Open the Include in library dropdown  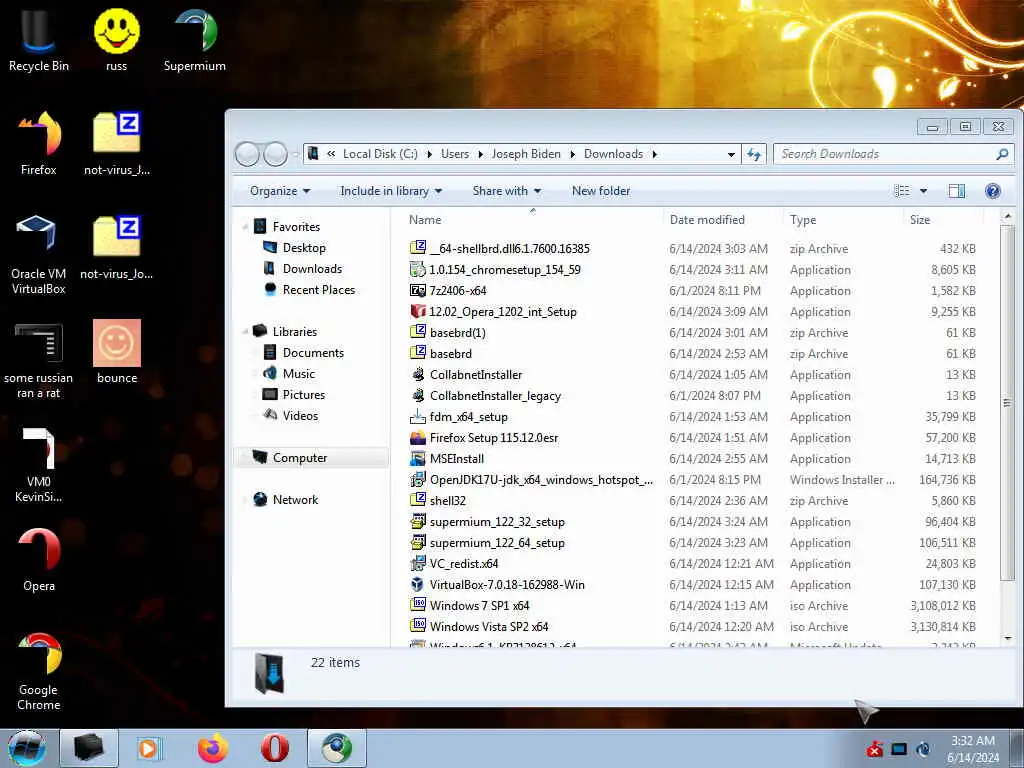pyautogui.click(x=391, y=191)
